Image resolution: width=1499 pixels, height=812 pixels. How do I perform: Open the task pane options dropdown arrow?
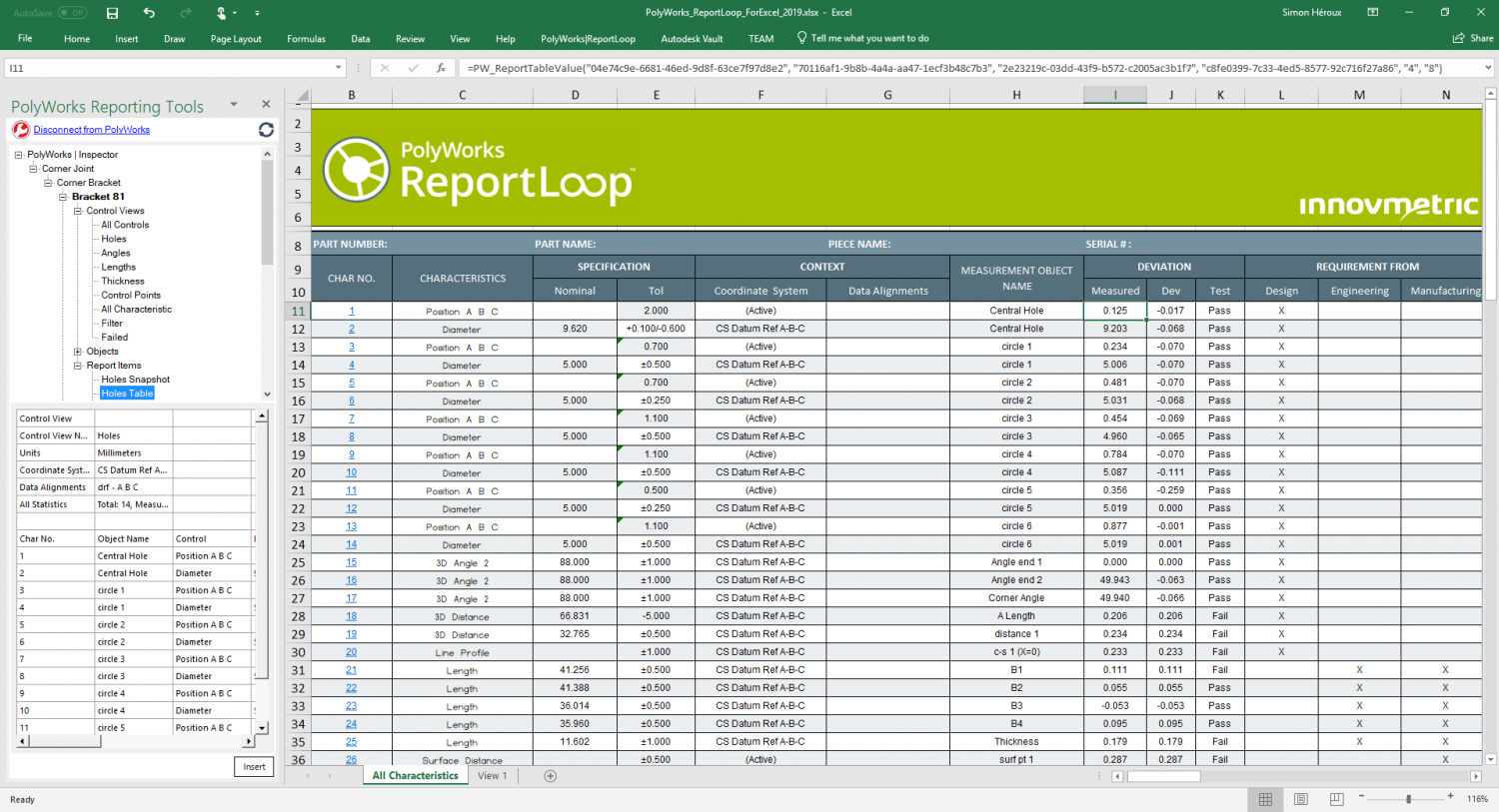pyautogui.click(x=234, y=104)
